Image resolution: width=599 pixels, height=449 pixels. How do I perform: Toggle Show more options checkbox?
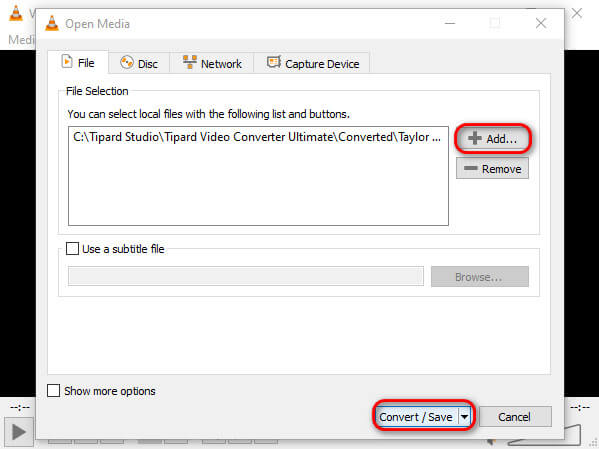click(x=53, y=391)
